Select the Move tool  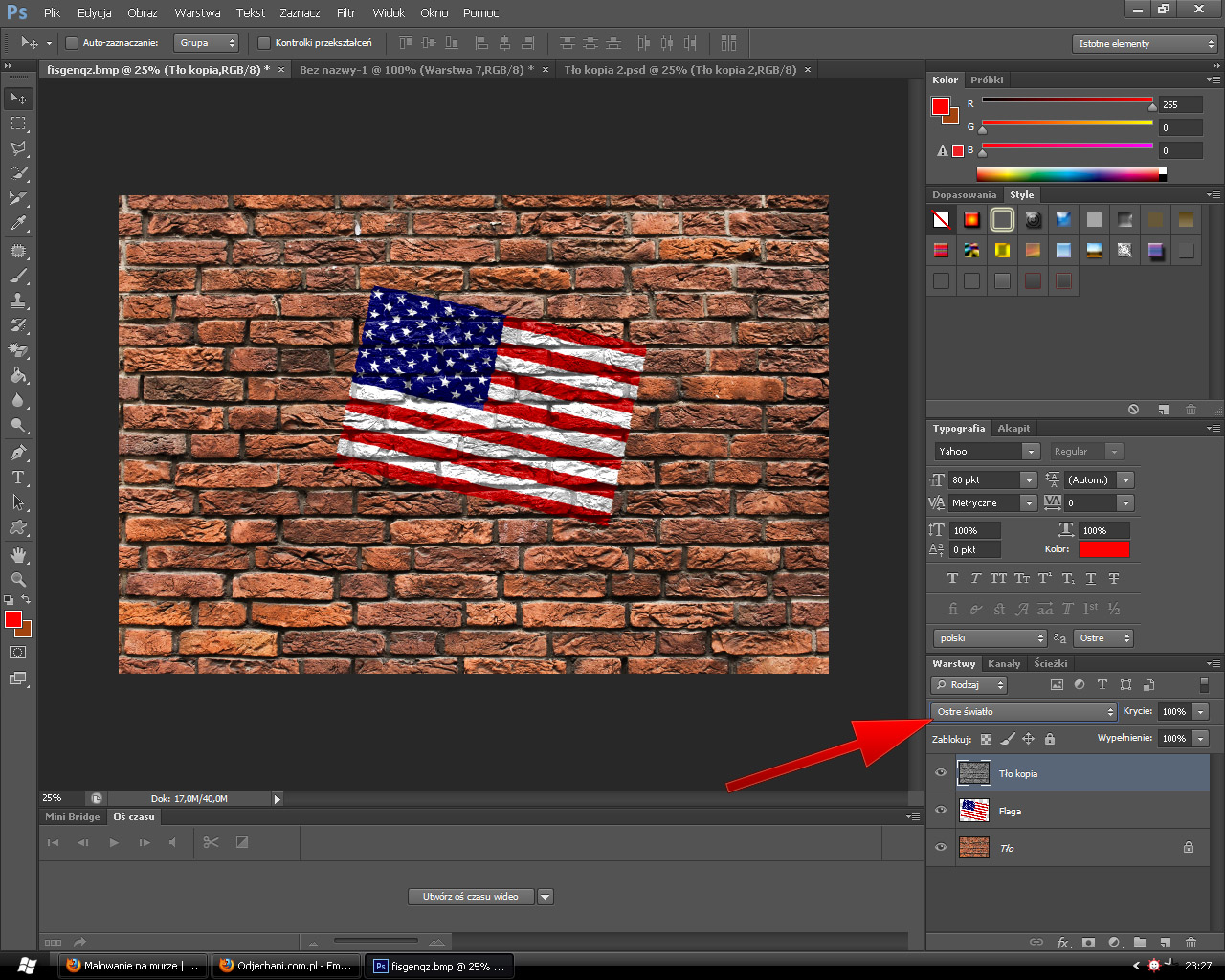(x=18, y=99)
